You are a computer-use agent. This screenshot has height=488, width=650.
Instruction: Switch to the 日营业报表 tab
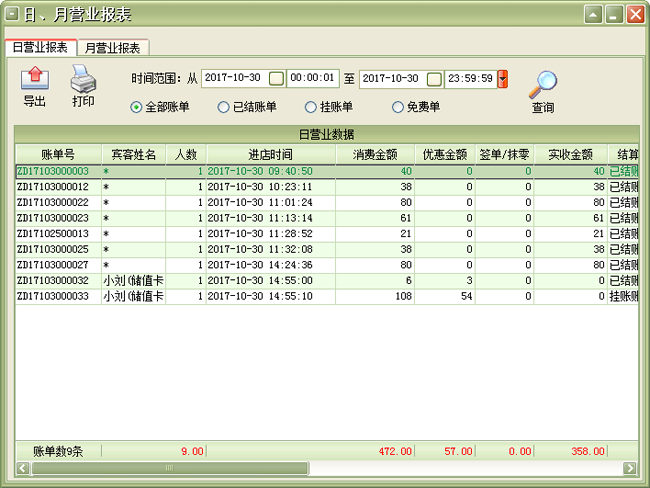pyautogui.click(x=40, y=48)
